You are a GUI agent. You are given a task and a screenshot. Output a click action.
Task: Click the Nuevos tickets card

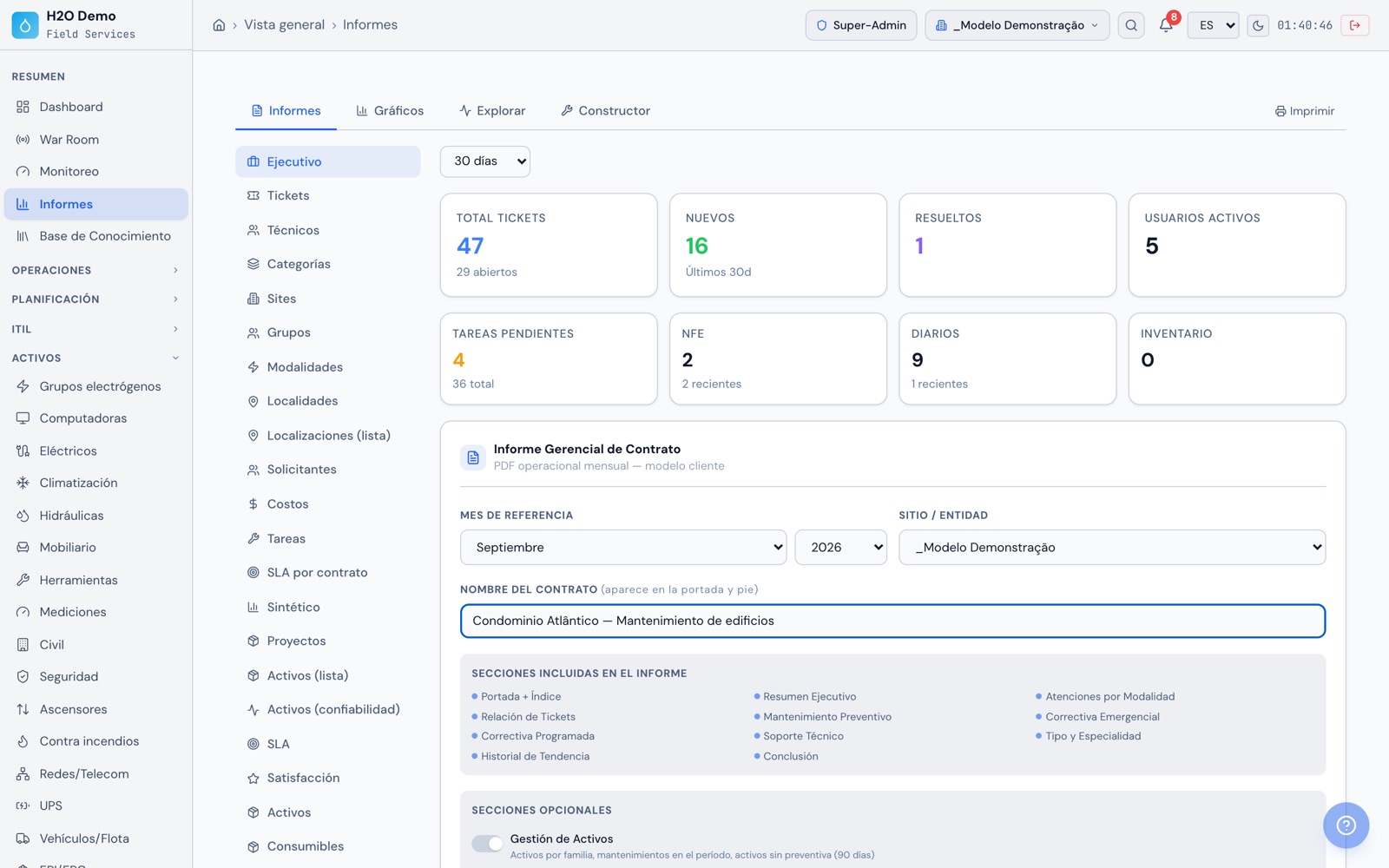click(778, 245)
